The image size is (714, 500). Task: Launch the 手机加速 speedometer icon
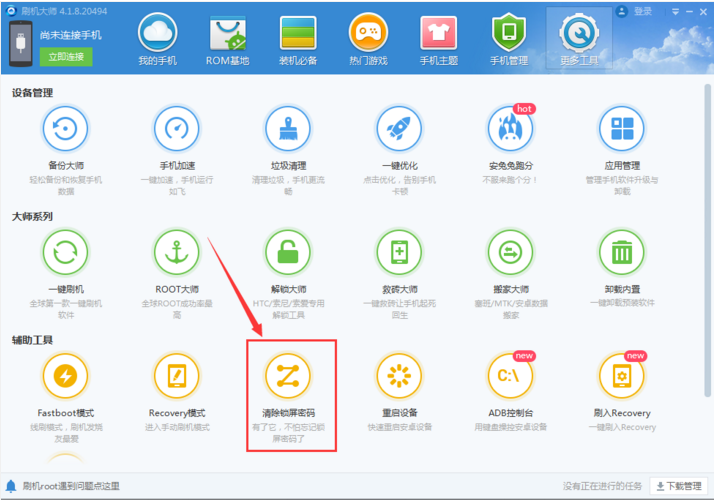tap(177, 128)
